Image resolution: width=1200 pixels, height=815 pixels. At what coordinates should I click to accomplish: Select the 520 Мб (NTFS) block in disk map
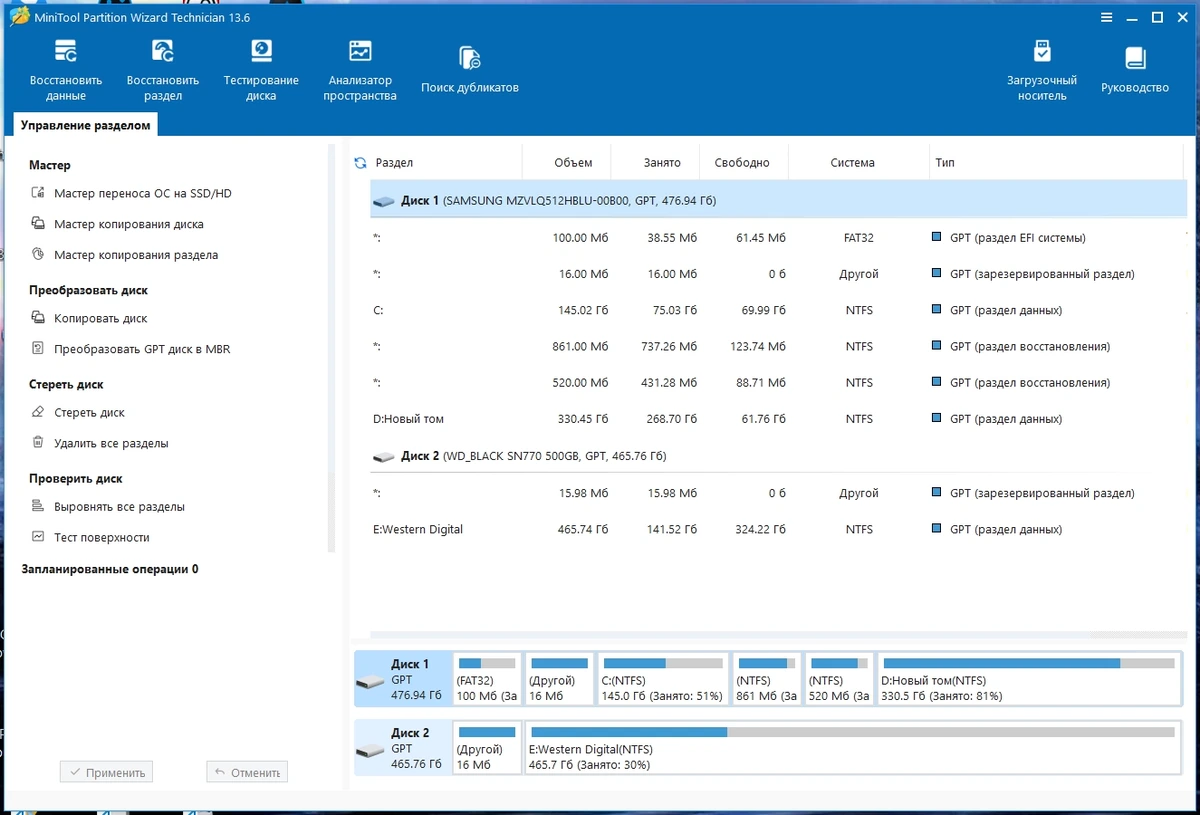pos(839,679)
